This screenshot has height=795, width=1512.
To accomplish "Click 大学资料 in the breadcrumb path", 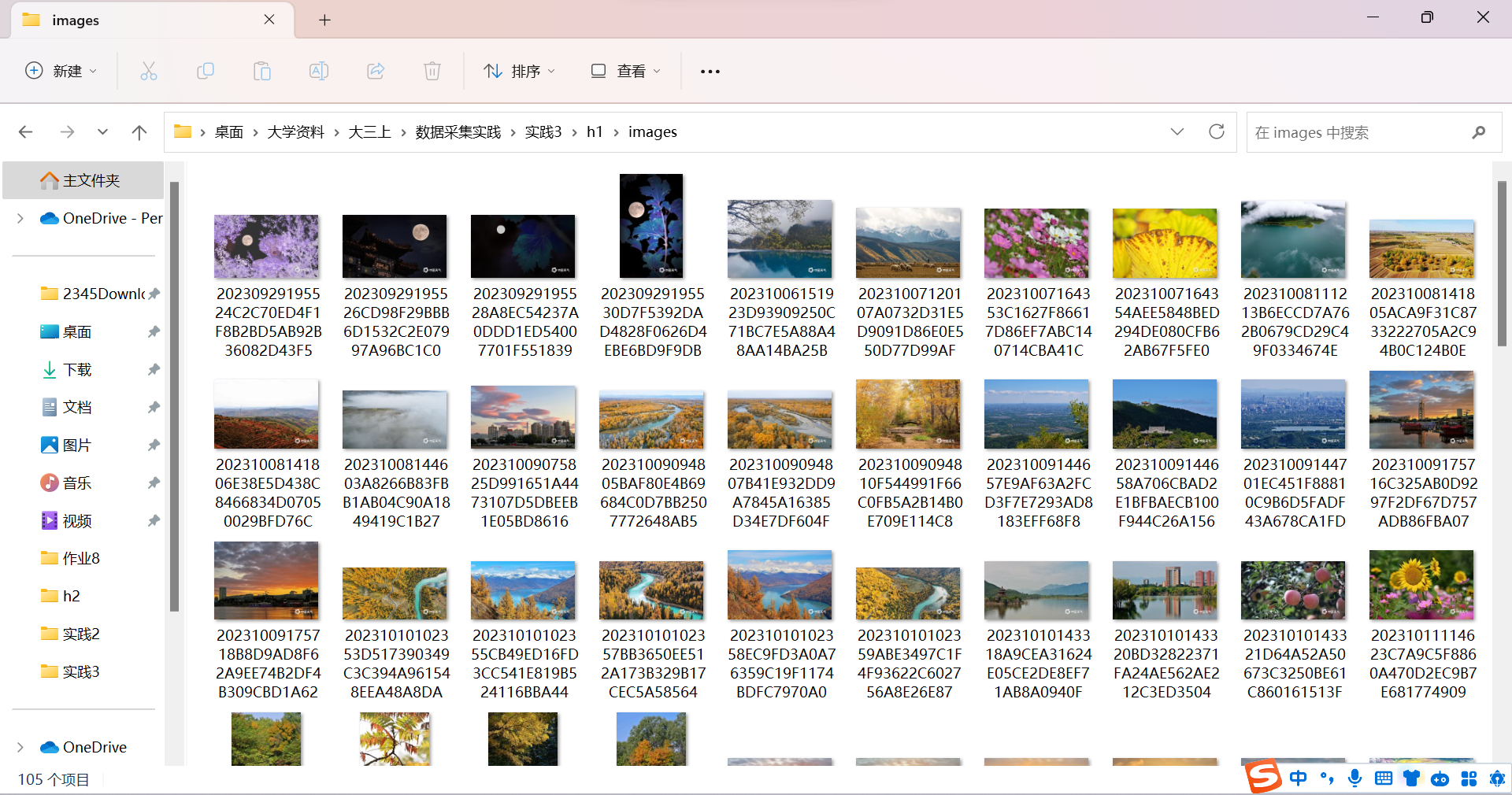I will (x=296, y=132).
